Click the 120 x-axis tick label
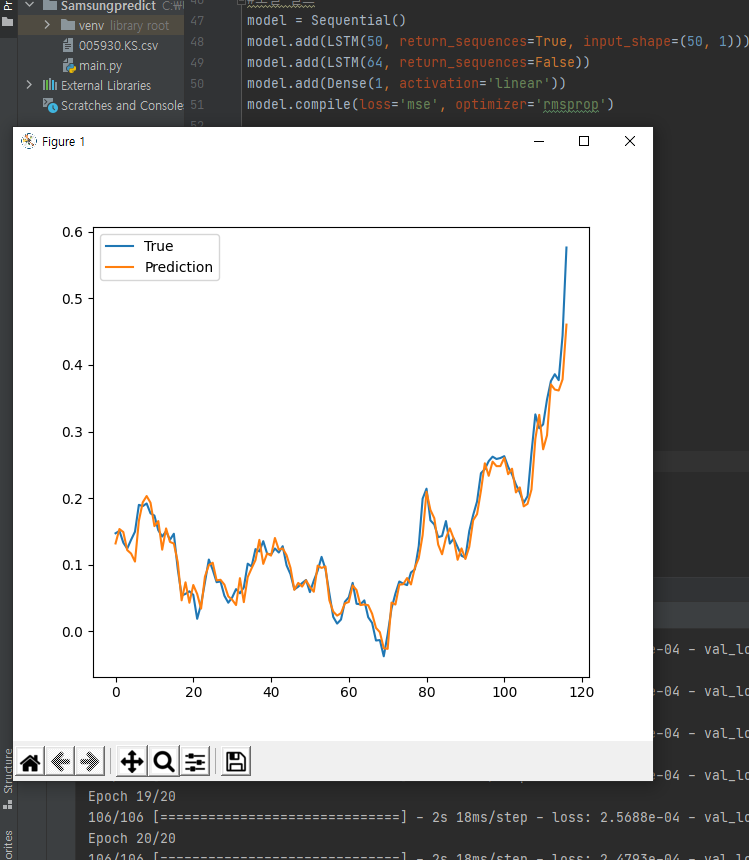 click(581, 692)
